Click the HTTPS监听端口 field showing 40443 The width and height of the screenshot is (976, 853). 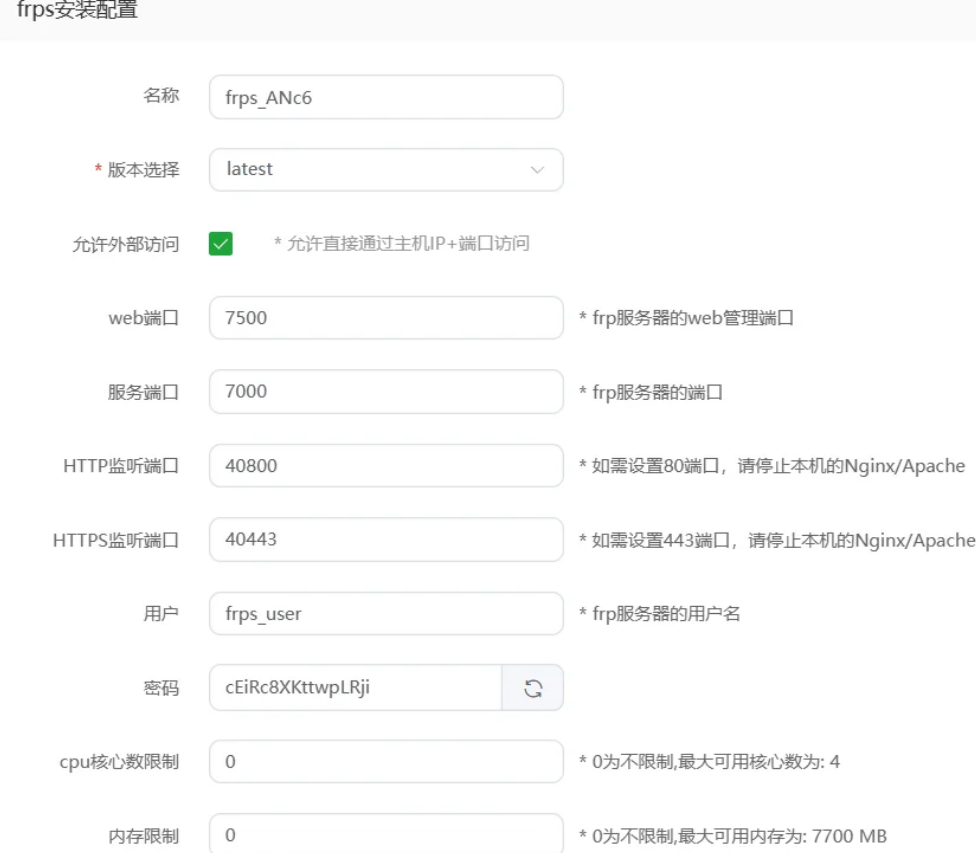(385, 540)
